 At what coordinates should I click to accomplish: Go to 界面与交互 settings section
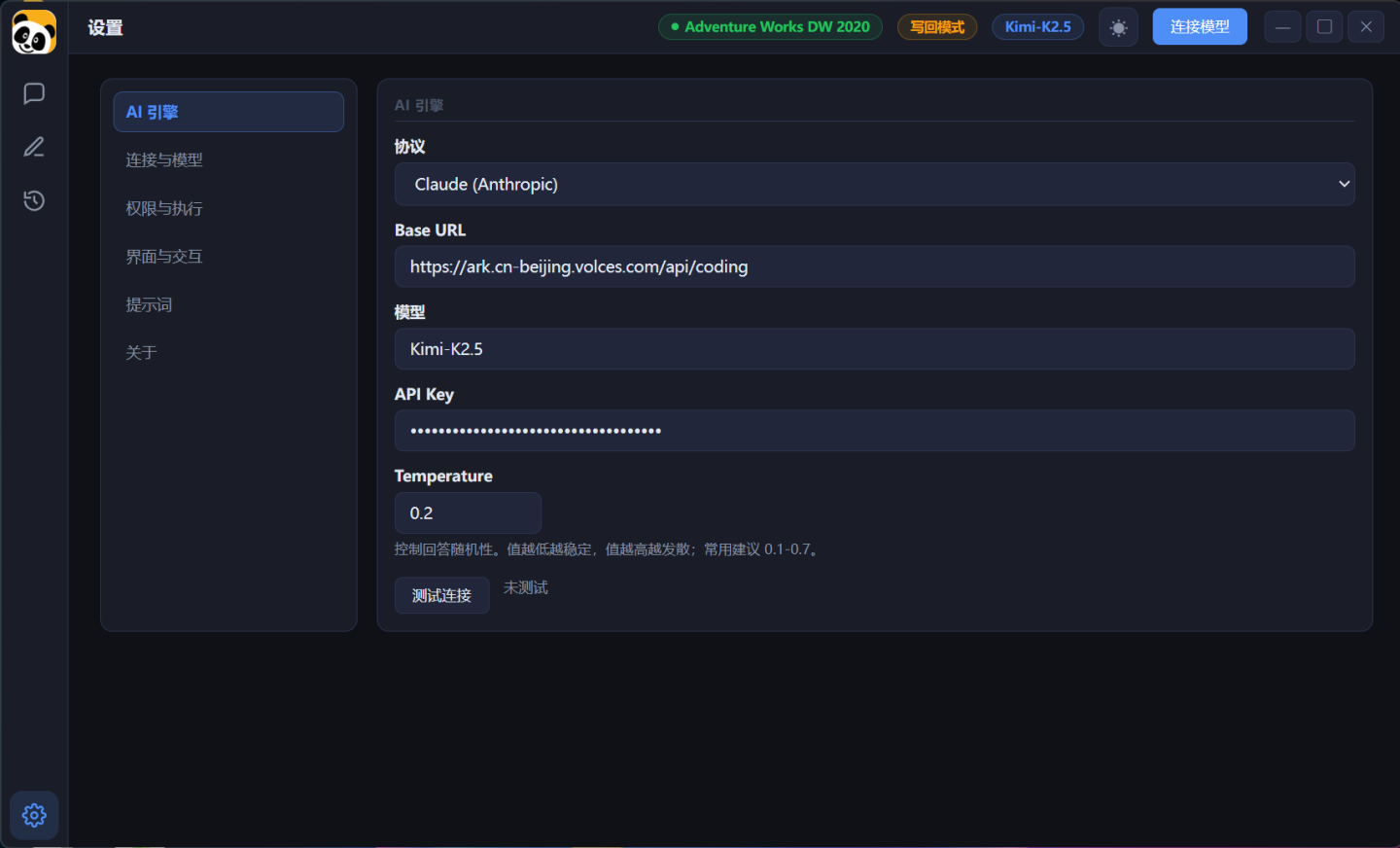[164, 257]
